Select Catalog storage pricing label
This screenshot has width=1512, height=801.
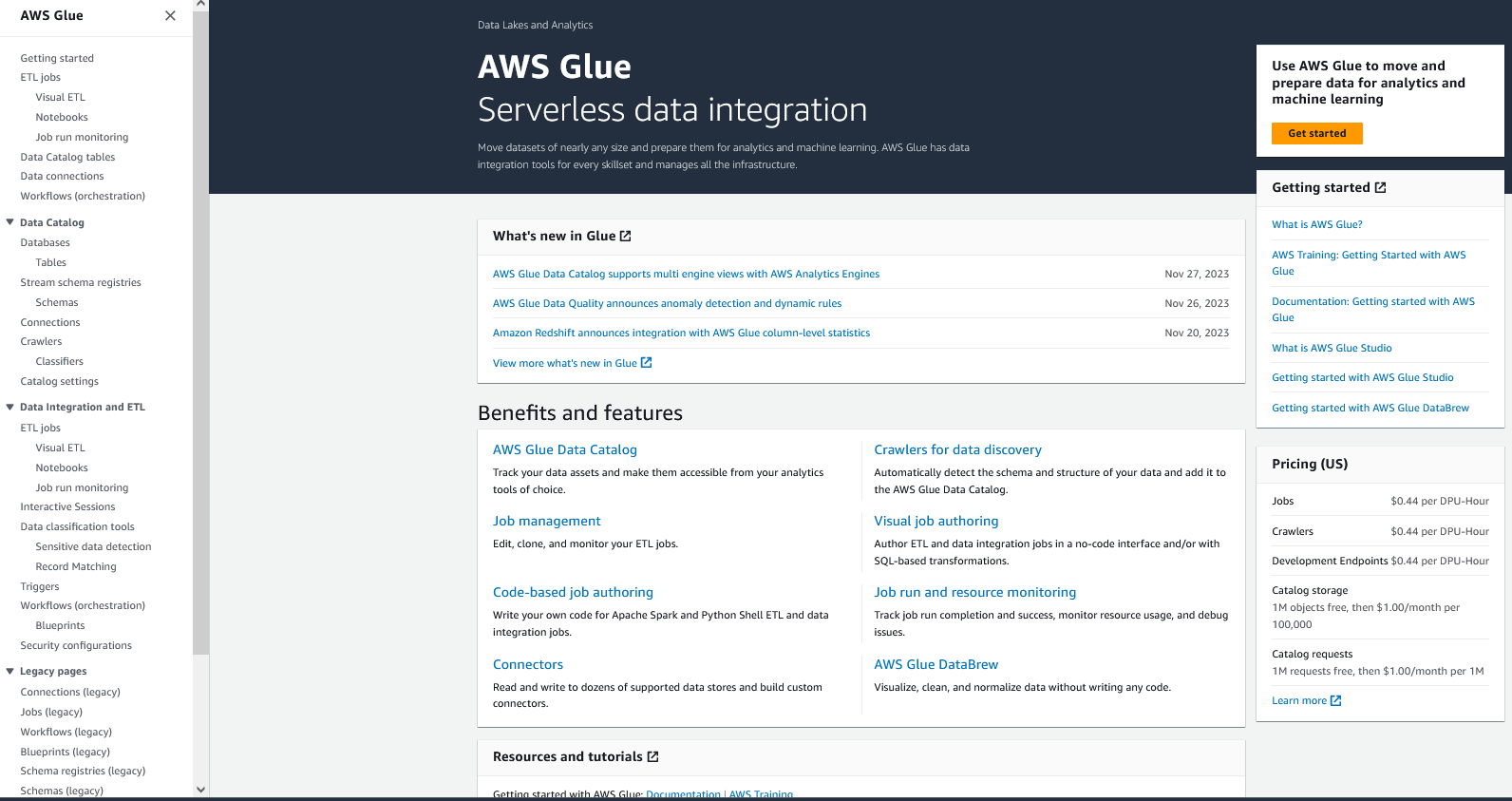pos(1310,590)
